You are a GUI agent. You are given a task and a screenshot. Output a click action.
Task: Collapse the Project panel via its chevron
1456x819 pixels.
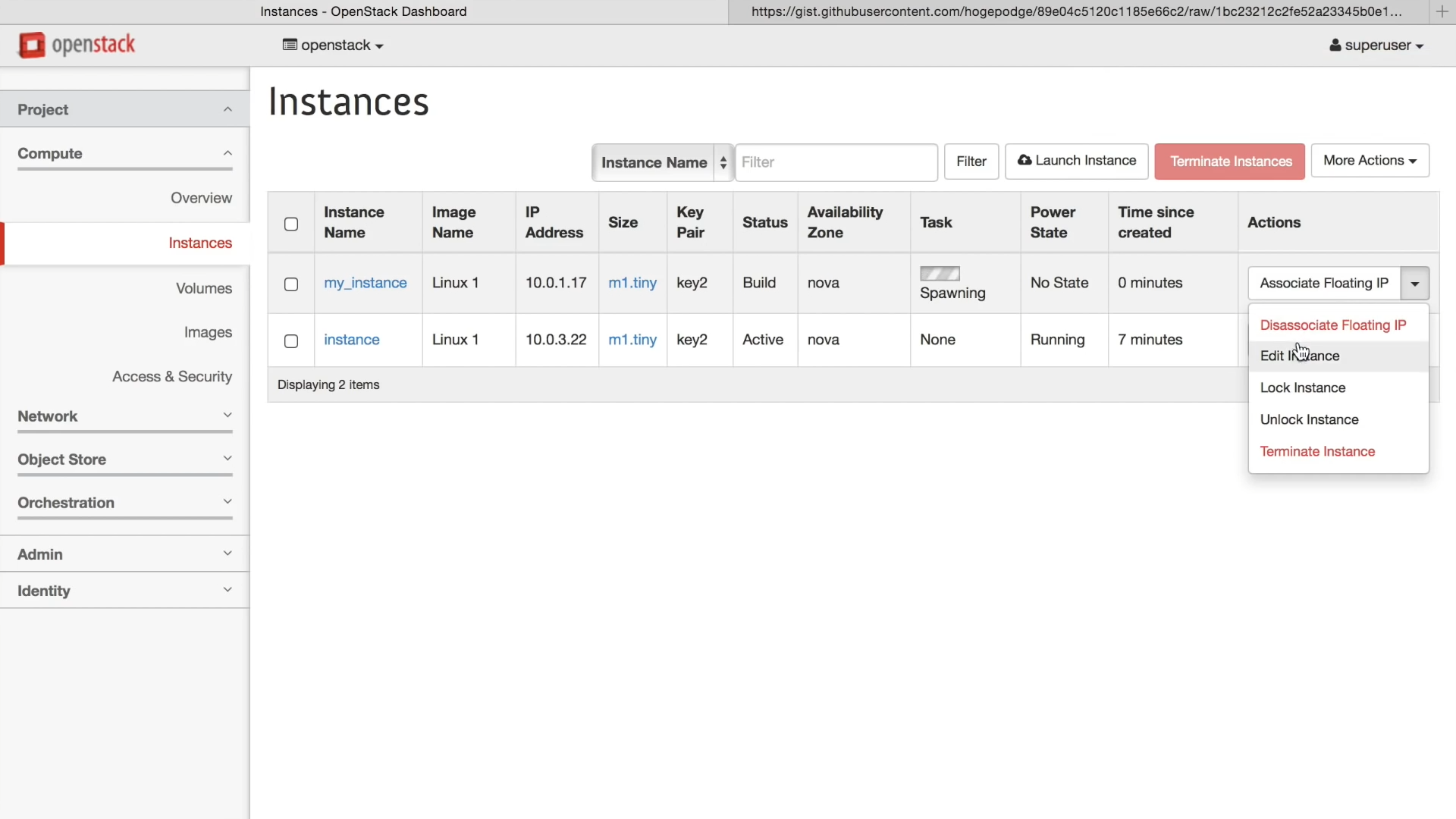[x=227, y=109]
